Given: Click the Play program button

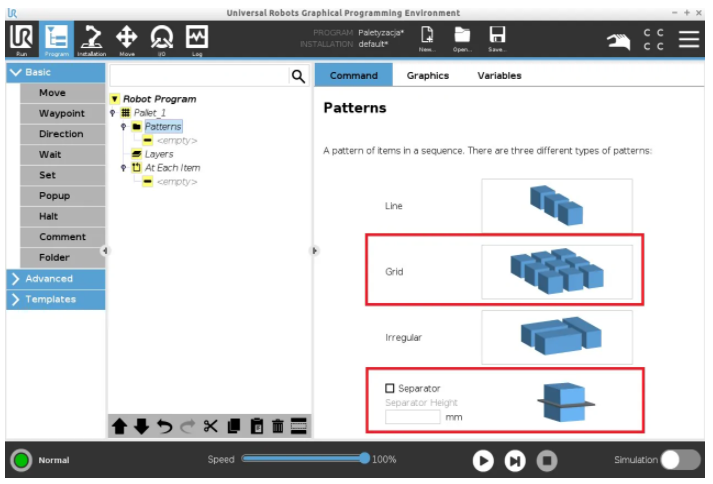Looking at the screenshot, I should [x=483, y=461].
